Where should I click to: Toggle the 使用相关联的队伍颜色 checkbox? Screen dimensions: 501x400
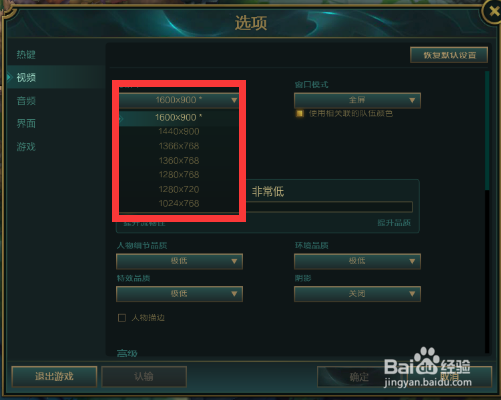point(299,114)
